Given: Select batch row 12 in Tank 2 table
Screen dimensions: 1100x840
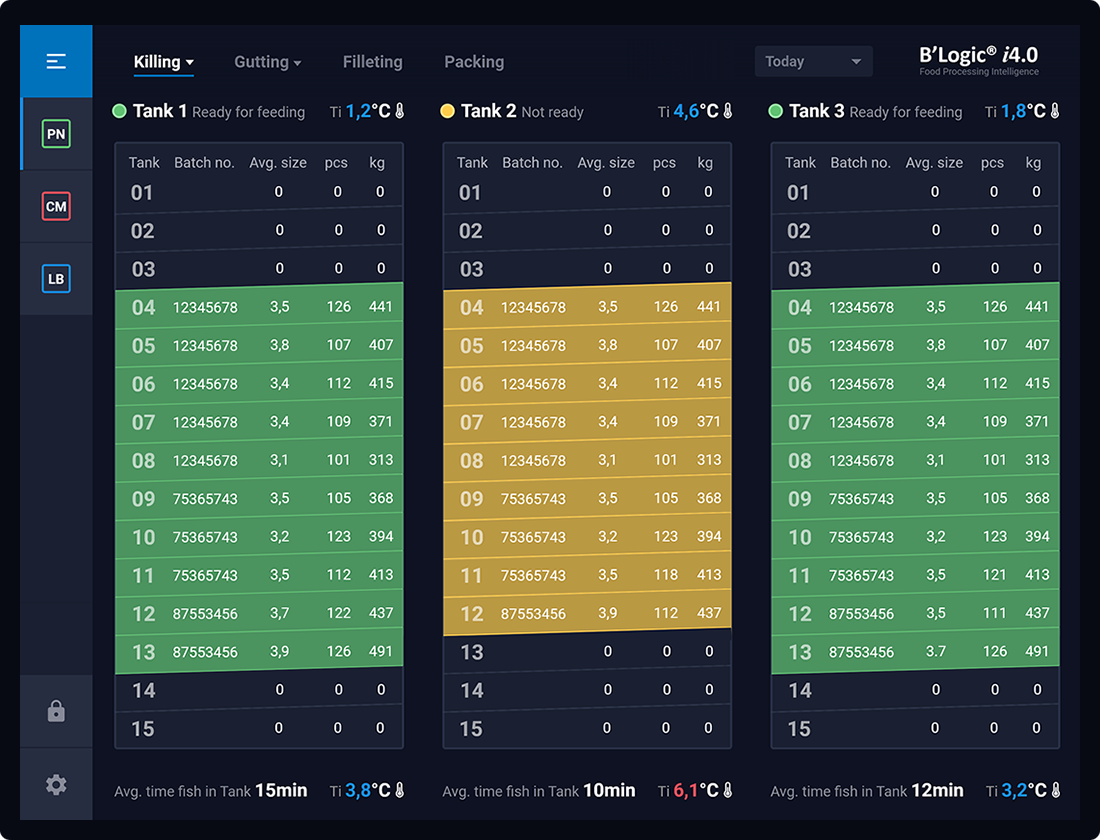Looking at the screenshot, I should point(587,613).
